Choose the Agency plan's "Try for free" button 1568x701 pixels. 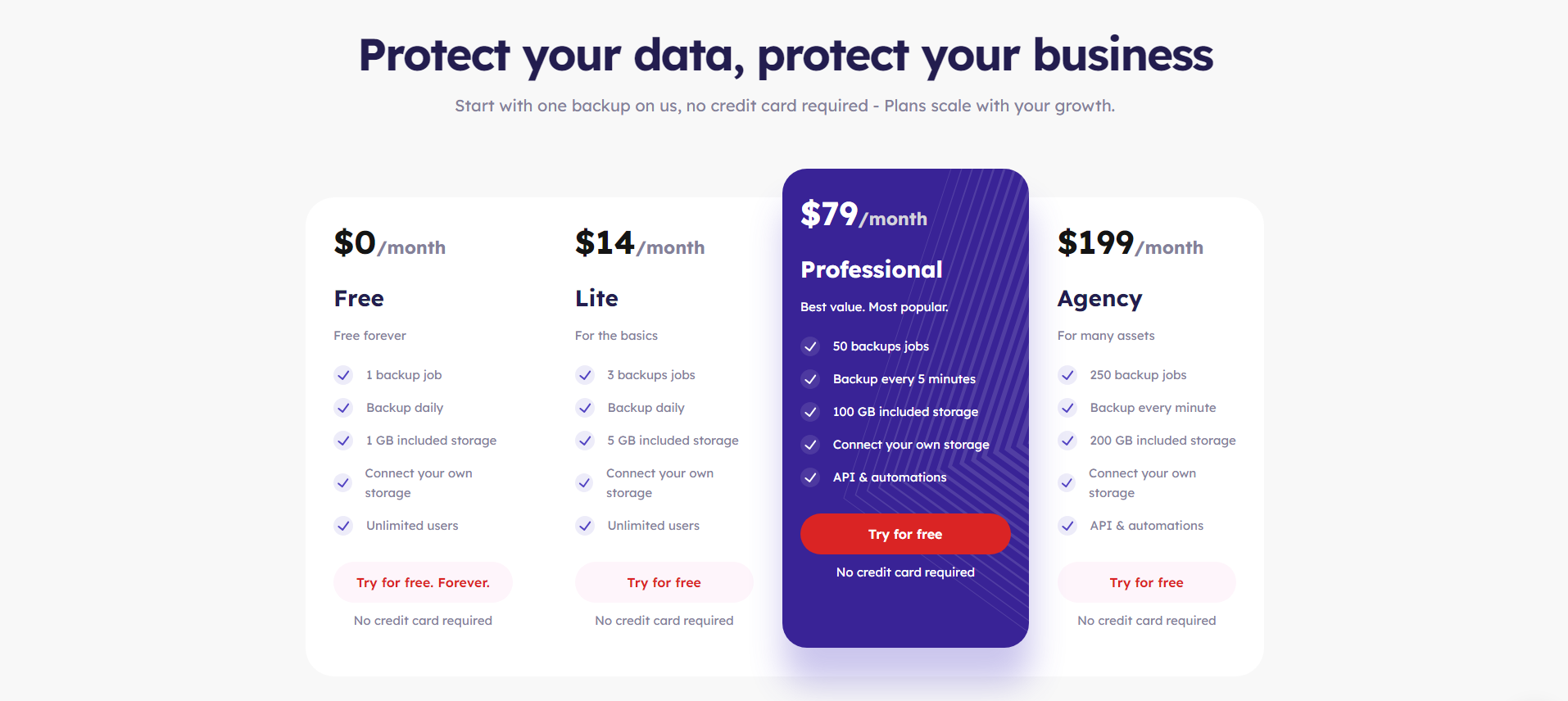[x=1146, y=582]
